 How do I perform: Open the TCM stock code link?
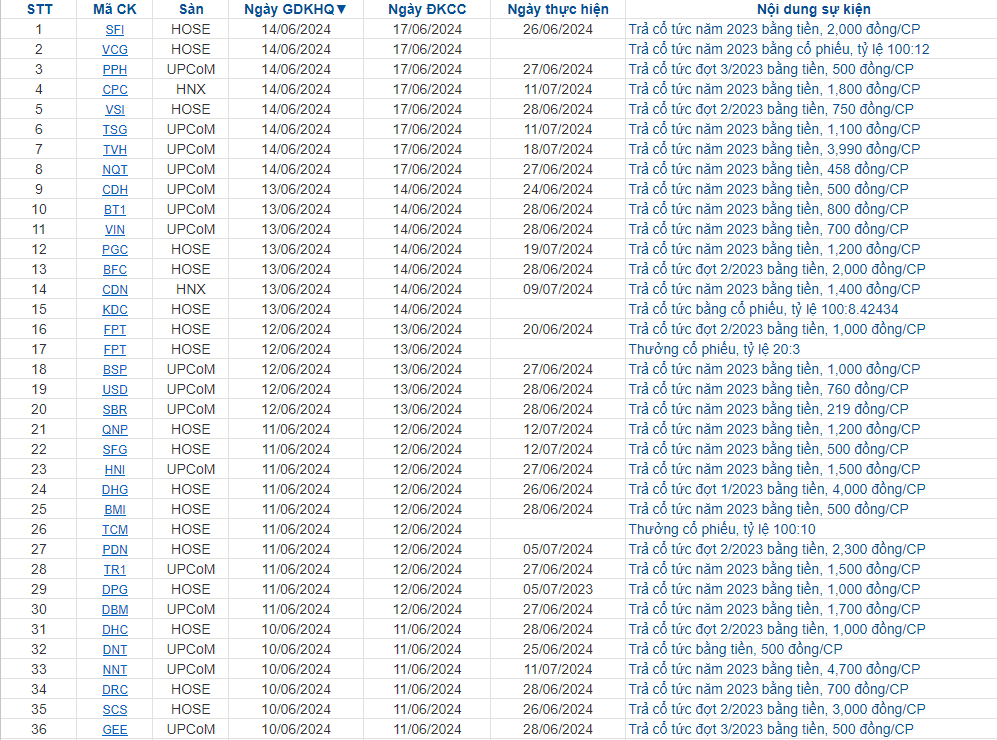114,530
